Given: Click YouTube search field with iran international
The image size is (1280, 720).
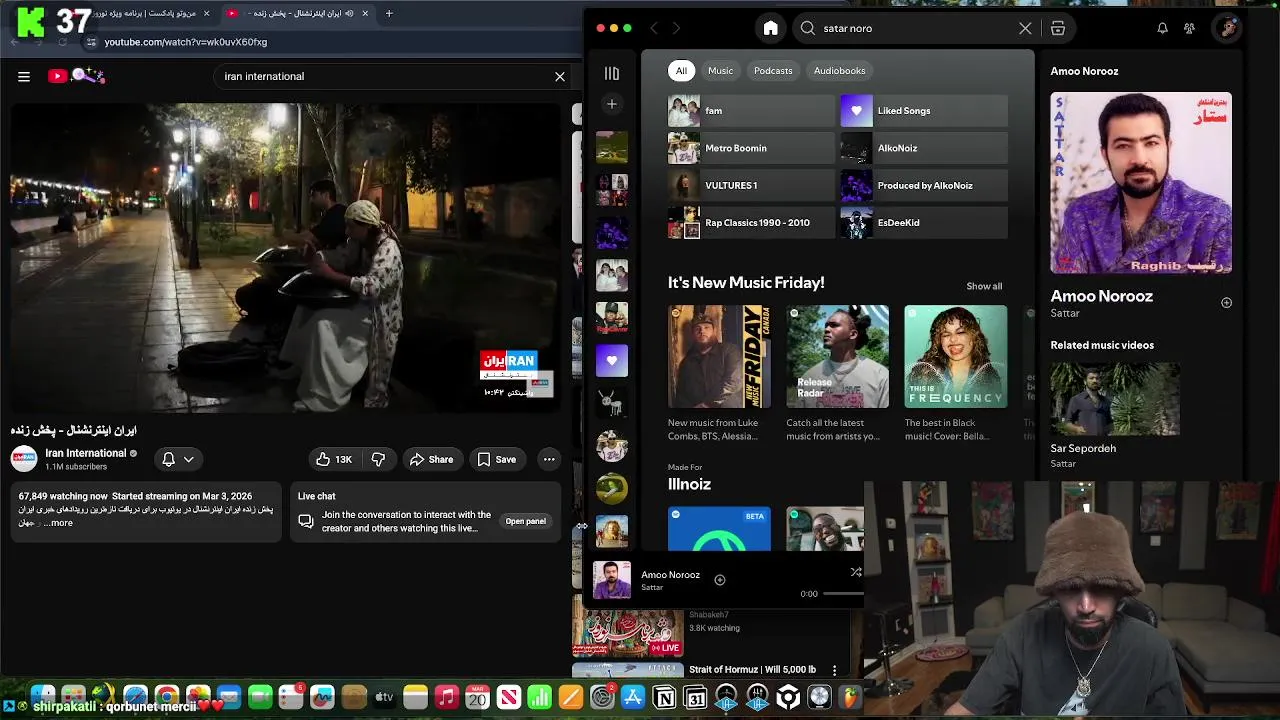Looking at the screenshot, I should 385,76.
